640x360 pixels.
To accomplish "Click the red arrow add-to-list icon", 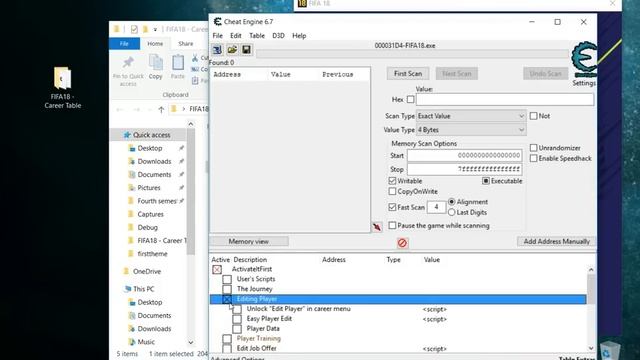I will (x=377, y=227).
